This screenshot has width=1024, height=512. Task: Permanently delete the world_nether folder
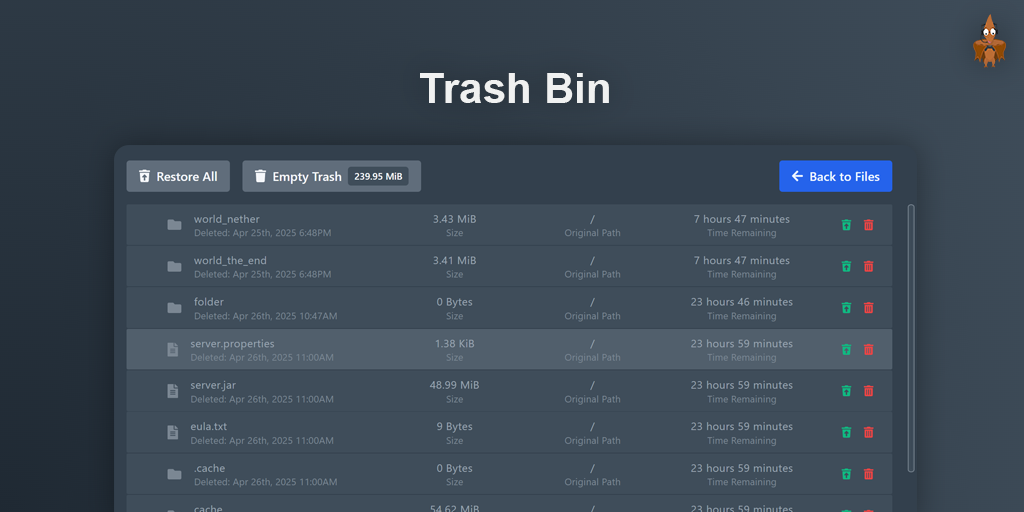(869, 225)
